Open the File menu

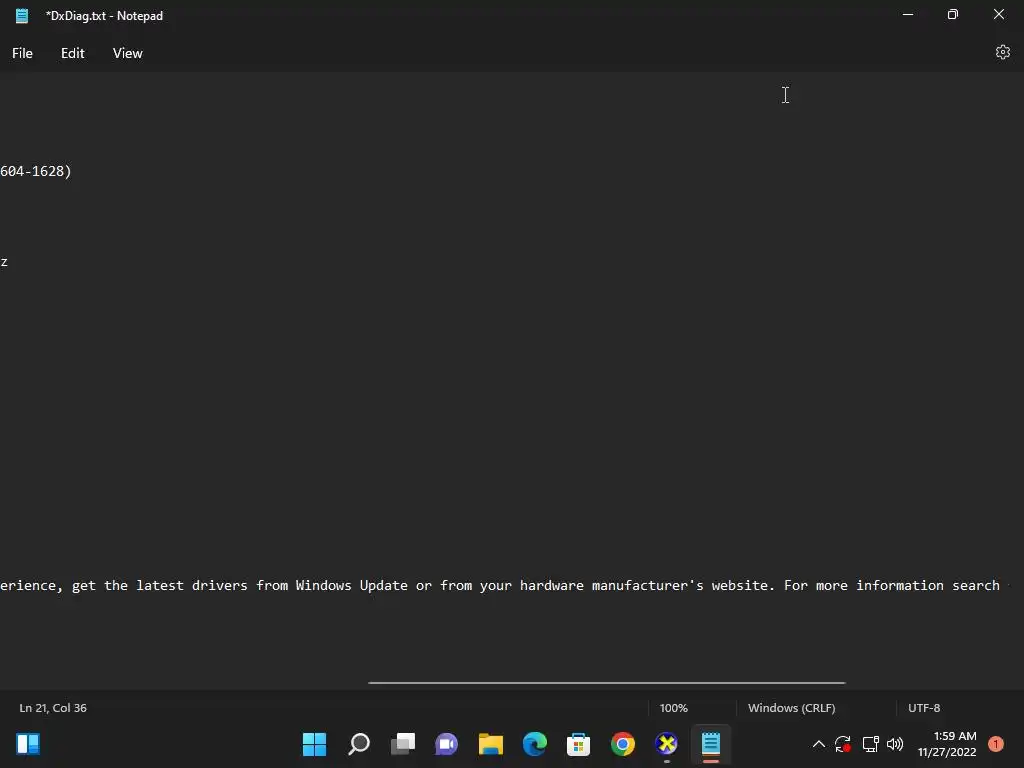click(22, 54)
